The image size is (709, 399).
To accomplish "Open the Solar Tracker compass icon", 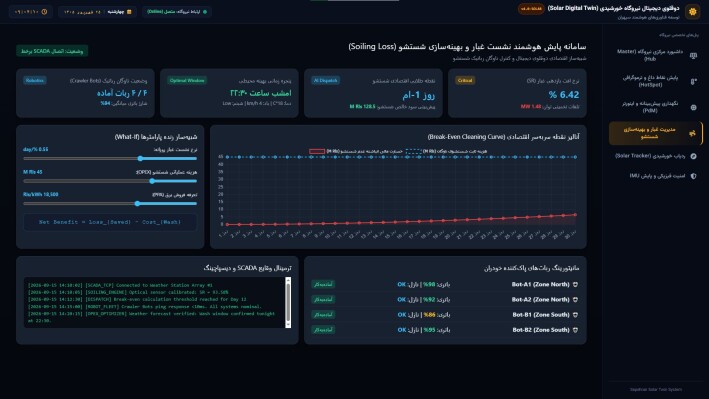I will click(x=693, y=156).
